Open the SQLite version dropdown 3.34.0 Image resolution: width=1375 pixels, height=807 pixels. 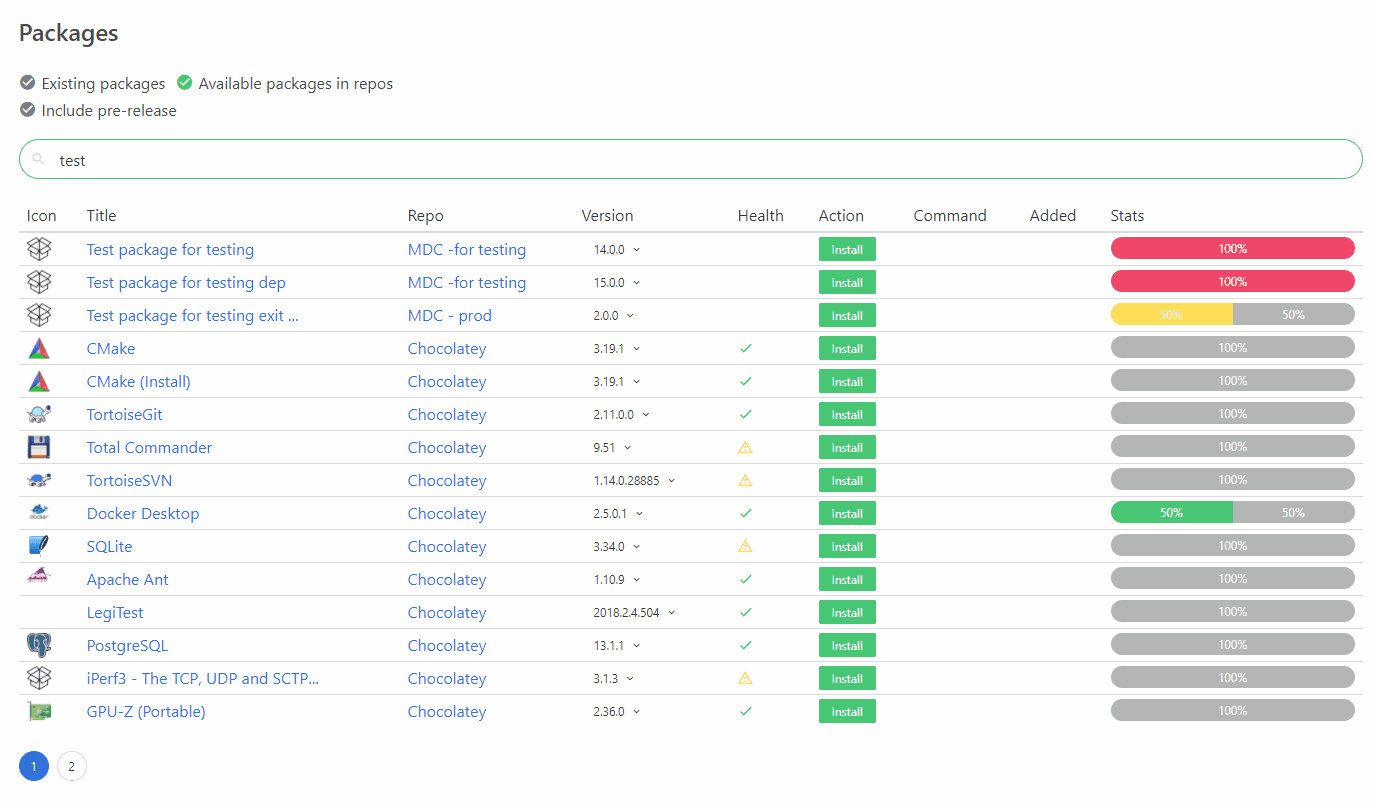(617, 546)
